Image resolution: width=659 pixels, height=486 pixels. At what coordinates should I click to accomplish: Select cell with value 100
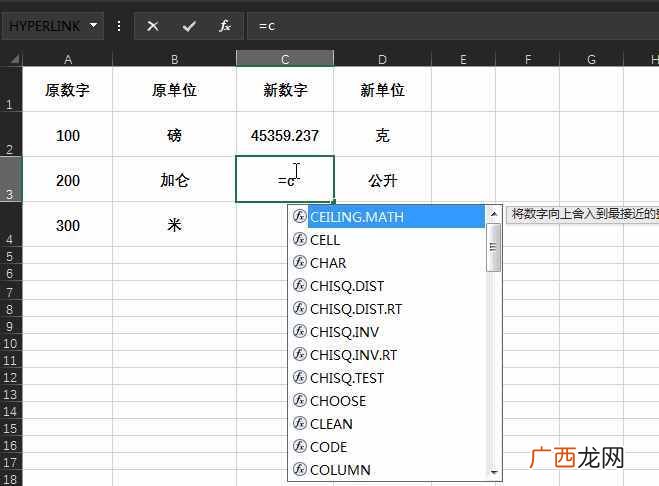point(68,135)
